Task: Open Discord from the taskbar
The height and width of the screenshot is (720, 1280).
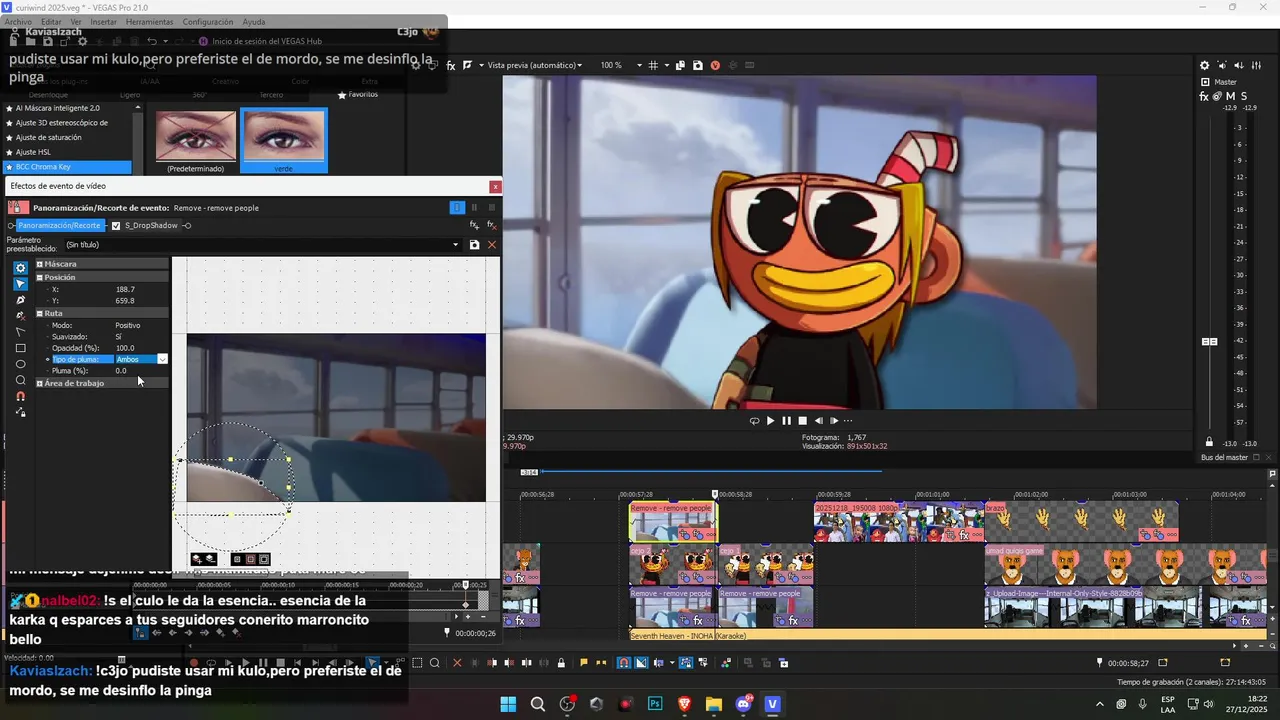Action: click(x=744, y=704)
